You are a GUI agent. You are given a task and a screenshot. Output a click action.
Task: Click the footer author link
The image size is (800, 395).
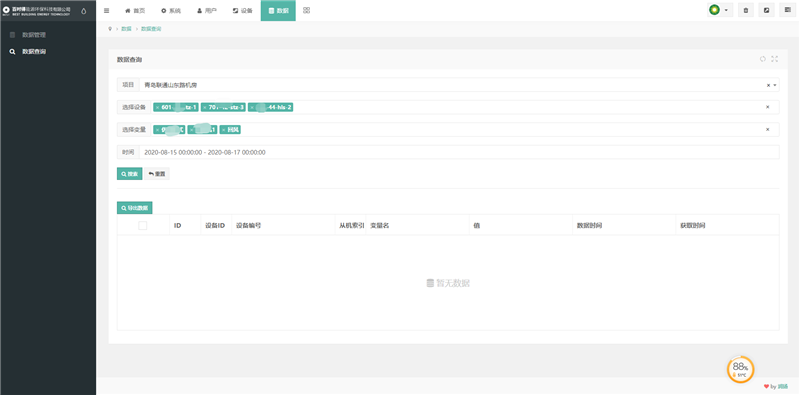pyautogui.click(x=782, y=387)
